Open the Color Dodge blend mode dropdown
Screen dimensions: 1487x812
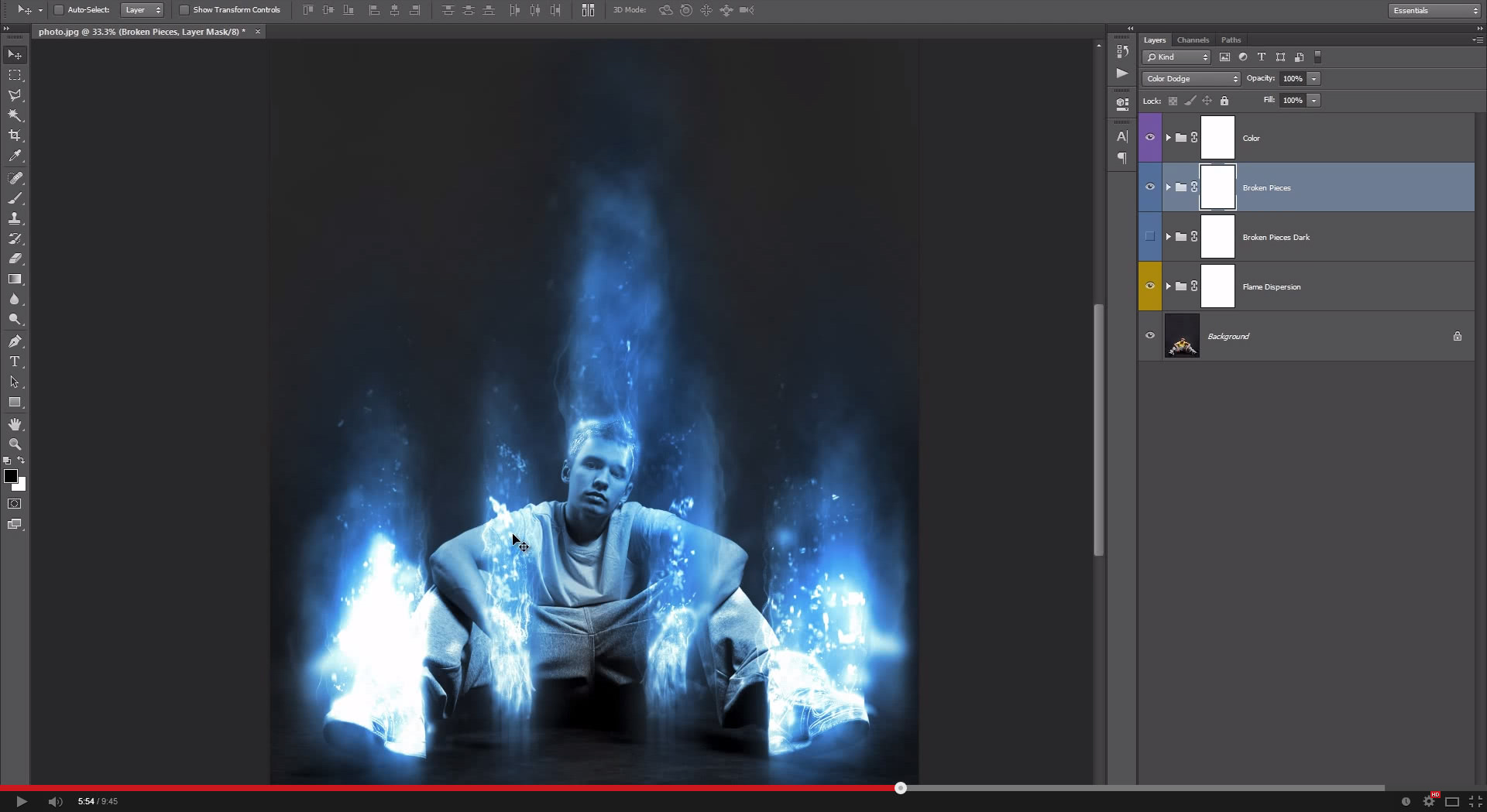point(1190,78)
